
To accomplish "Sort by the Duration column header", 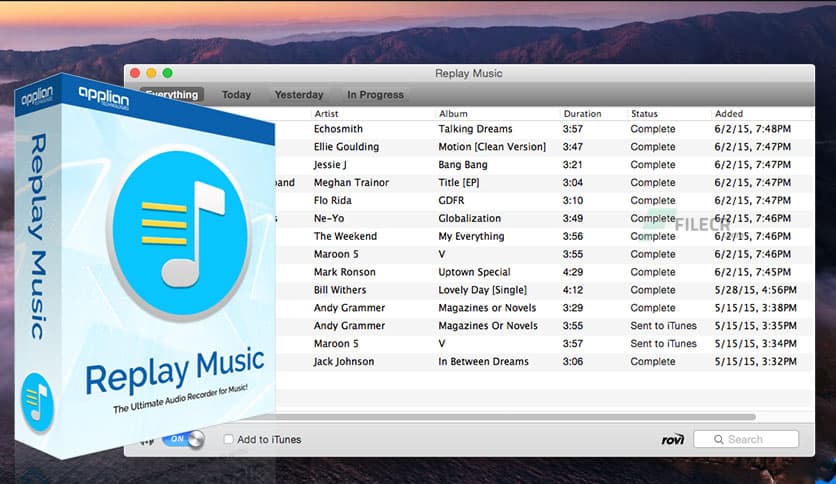I will click(582, 114).
